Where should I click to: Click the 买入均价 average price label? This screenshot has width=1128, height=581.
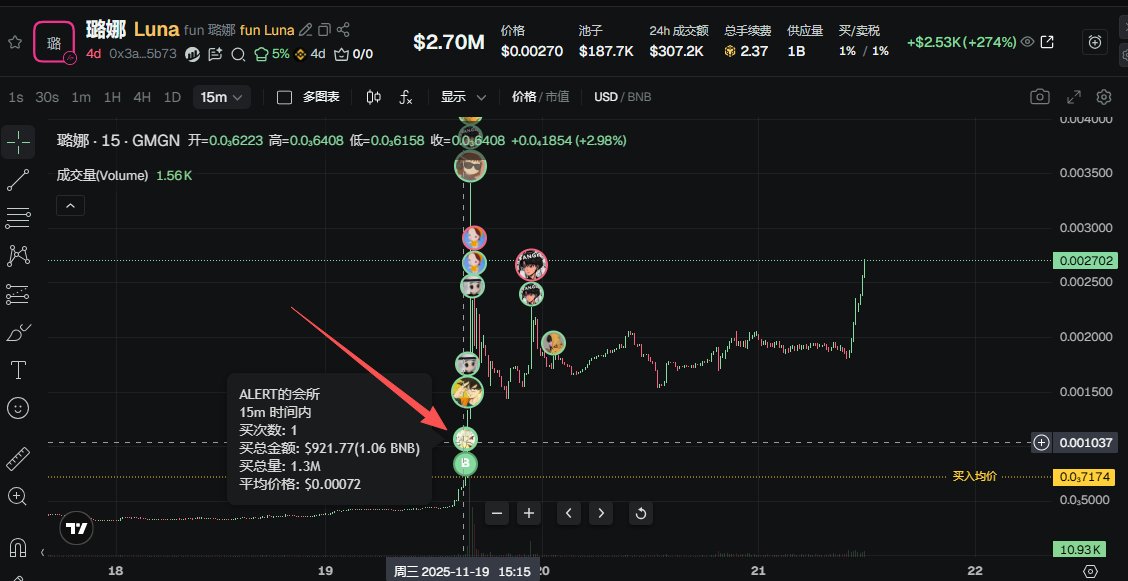click(975, 476)
